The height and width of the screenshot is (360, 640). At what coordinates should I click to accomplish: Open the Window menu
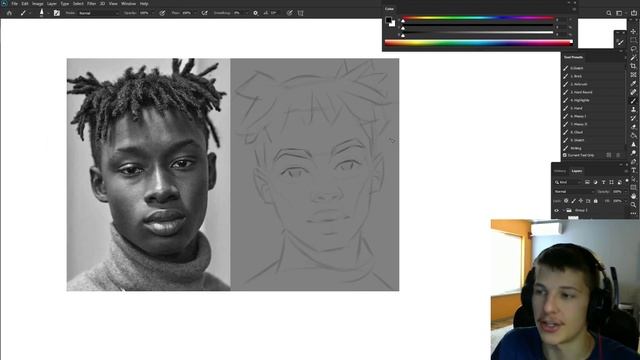click(129, 4)
